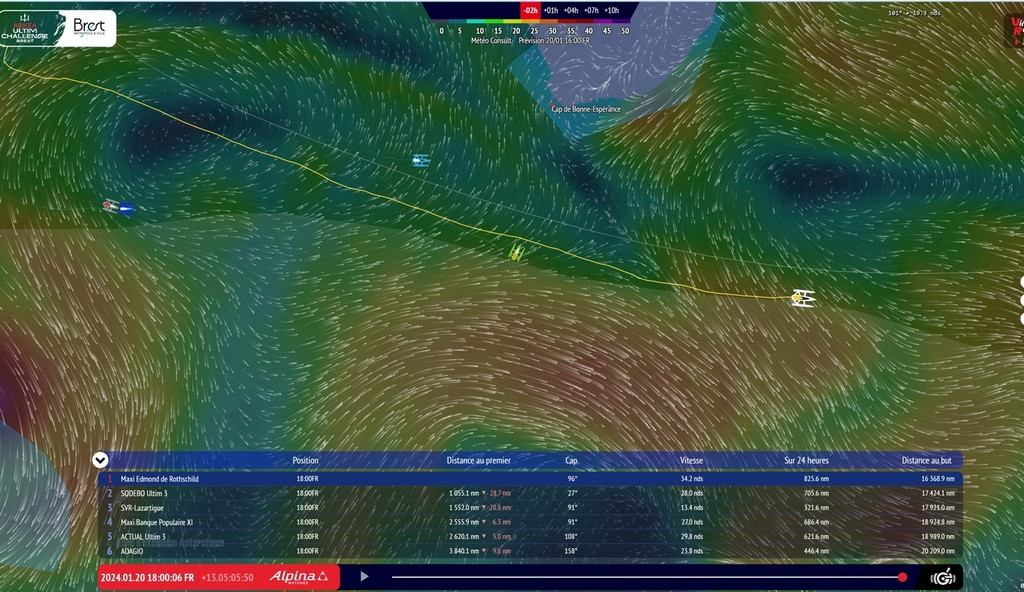Screen dimensions: 1024x592
Task: Select the blue and red boat marker
Action: tap(119, 207)
